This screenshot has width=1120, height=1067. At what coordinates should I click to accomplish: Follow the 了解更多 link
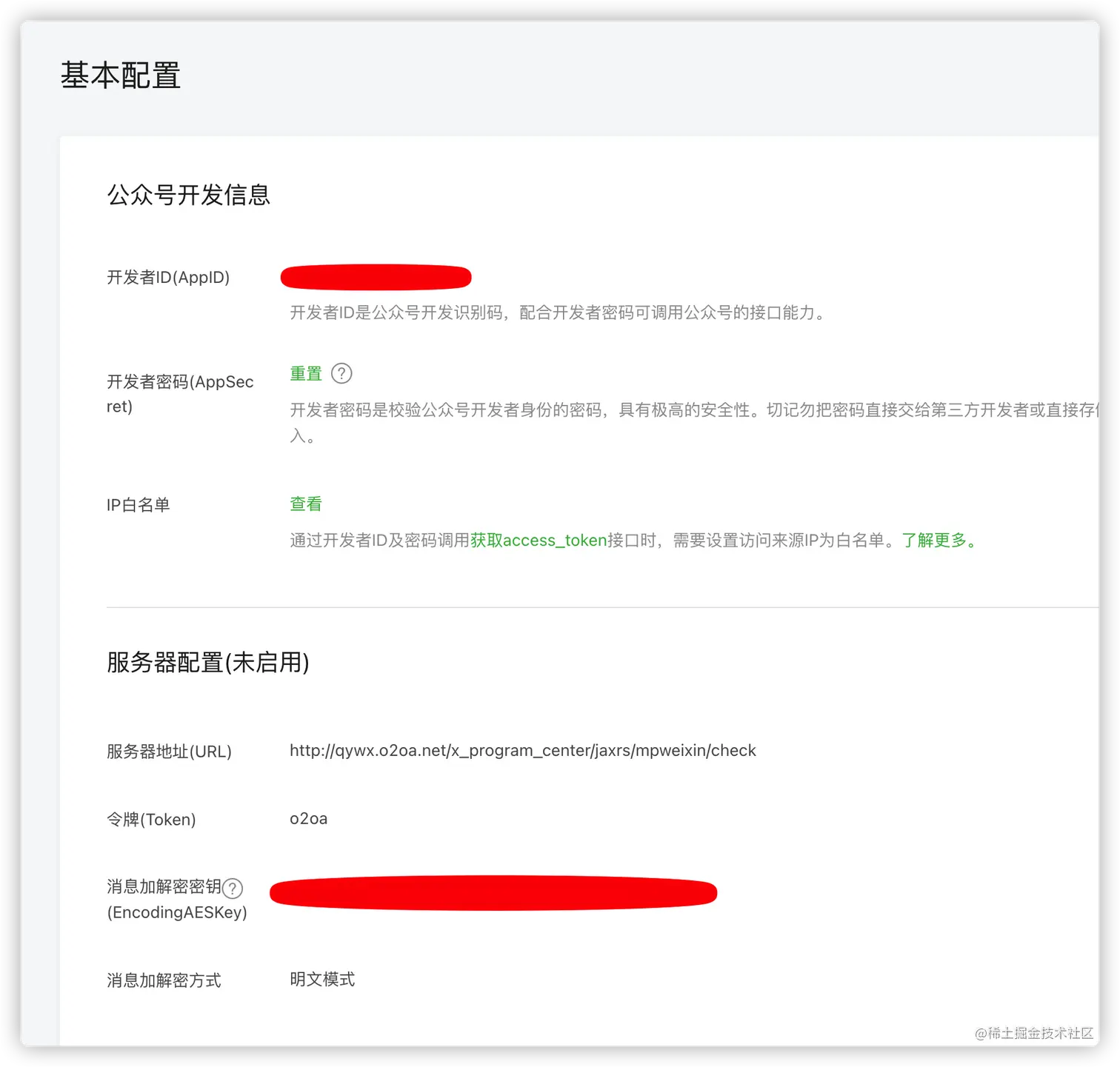[x=939, y=541]
